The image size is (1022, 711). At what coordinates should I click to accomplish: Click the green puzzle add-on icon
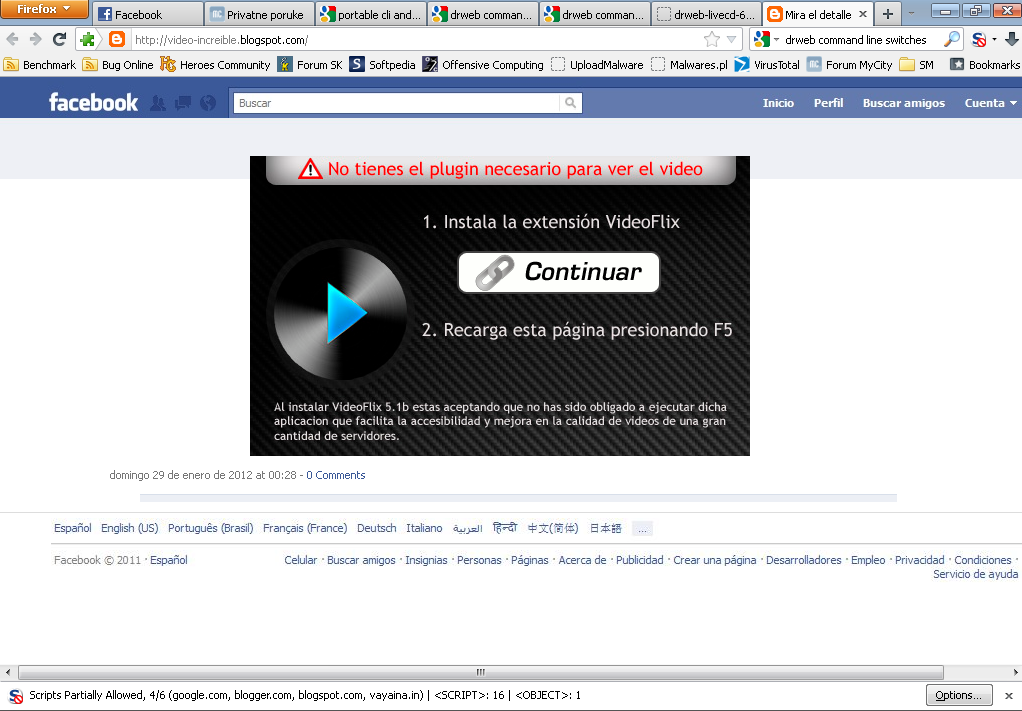pos(87,40)
